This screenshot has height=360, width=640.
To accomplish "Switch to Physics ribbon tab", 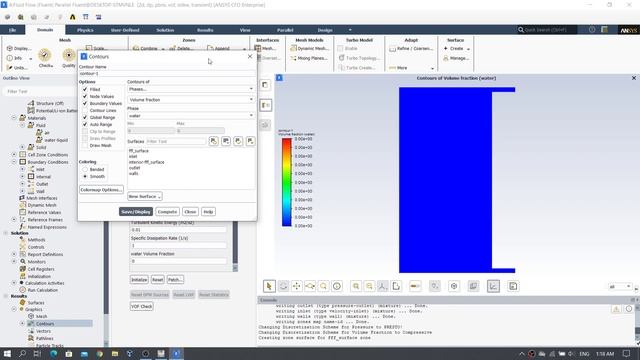I will point(85,30).
